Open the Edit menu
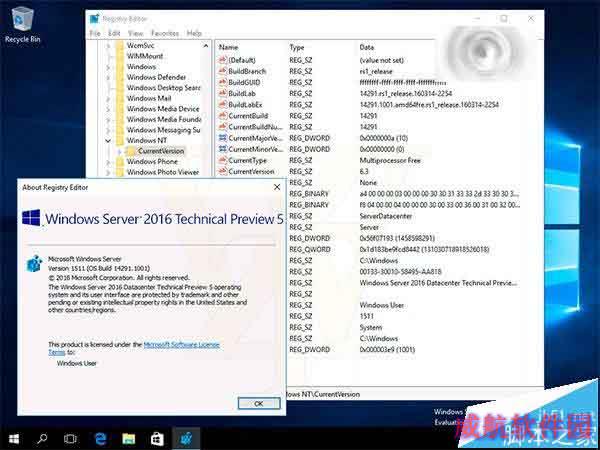This screenshot has height=450, width=600. click(114, 33)
